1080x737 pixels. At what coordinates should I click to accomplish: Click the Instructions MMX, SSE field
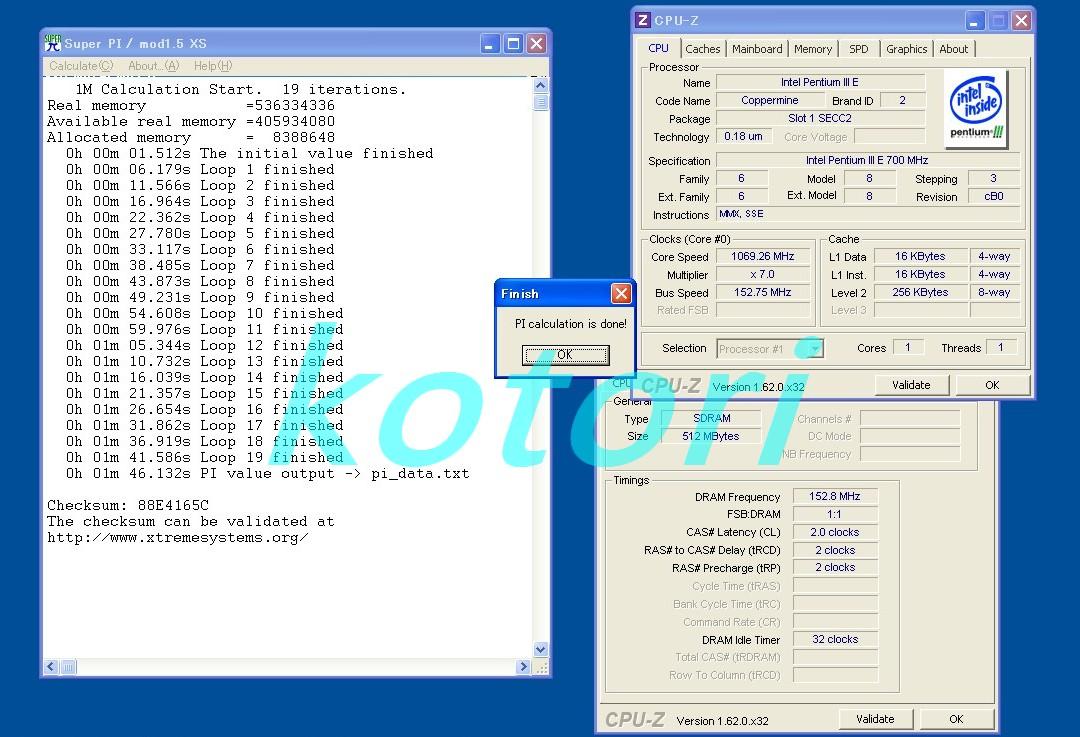[x=868, y=214]
